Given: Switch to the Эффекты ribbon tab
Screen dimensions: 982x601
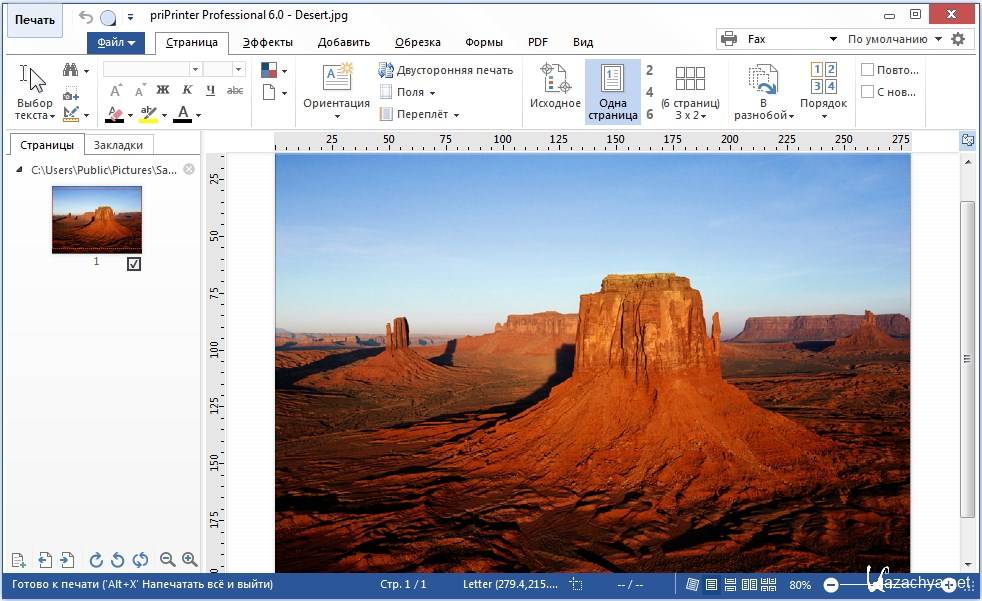Looking at the screenshot, I should point(267,42).
